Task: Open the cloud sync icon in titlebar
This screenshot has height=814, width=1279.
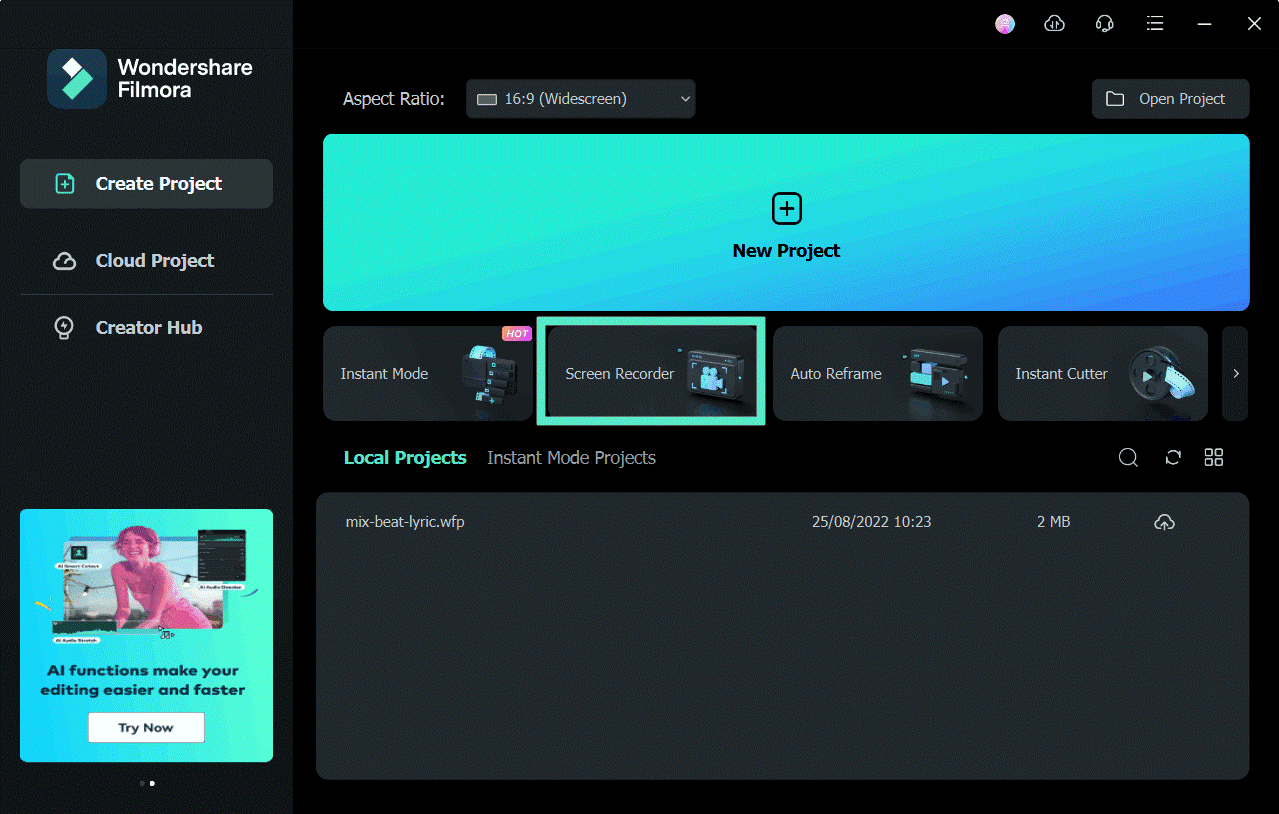Action: pyautogui.click(x=1054, y=23)
